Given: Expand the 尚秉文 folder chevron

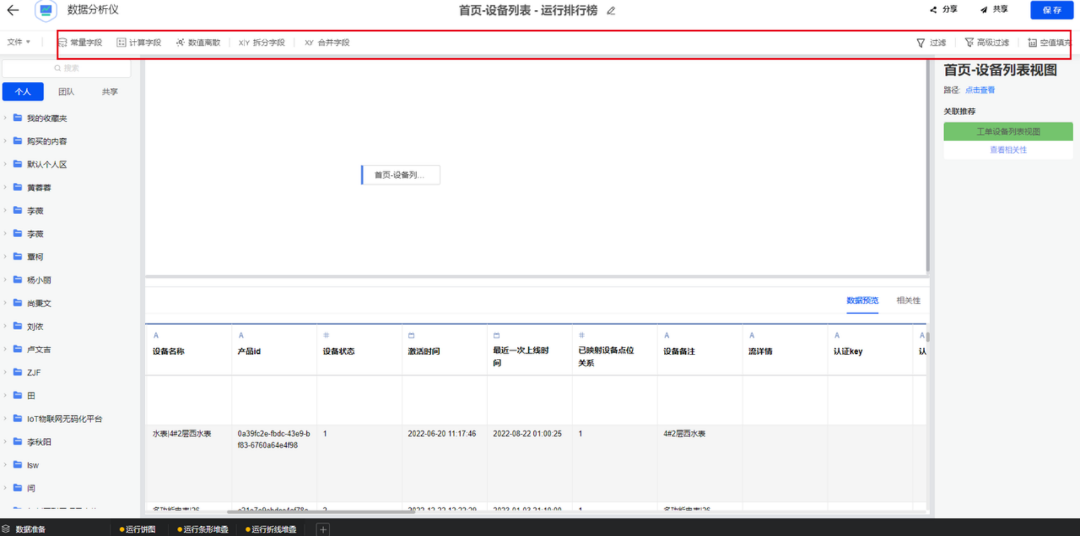Looking at the screenshot, I should tap(5, 303).
